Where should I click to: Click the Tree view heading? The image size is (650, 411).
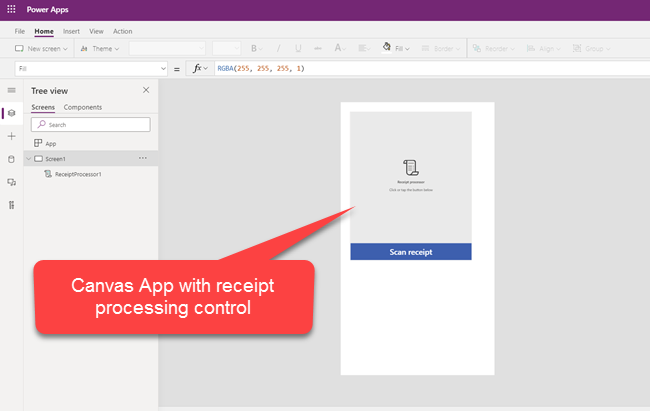(x=49, y=91)
